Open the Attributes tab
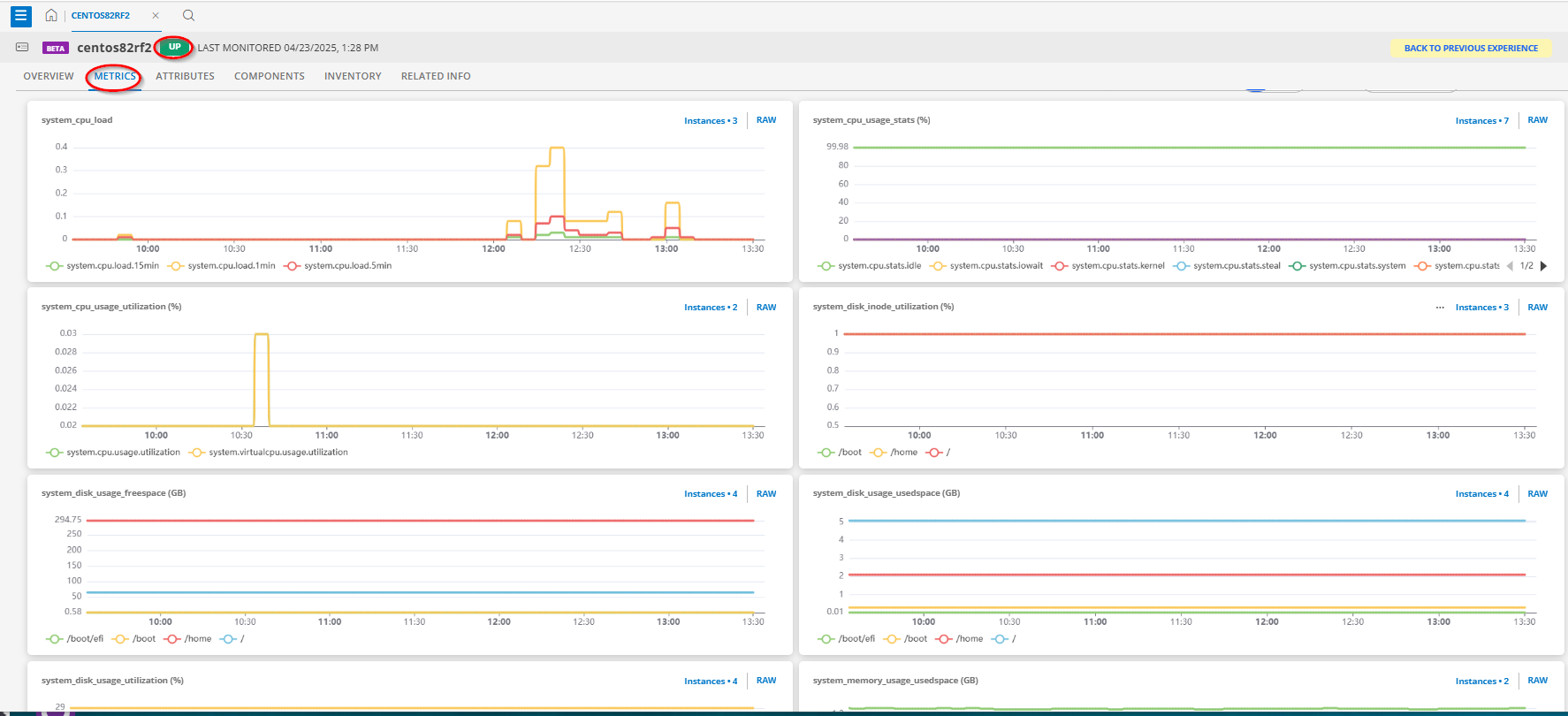The width and height of the screenshot is (1568, 716). [185, 76]
